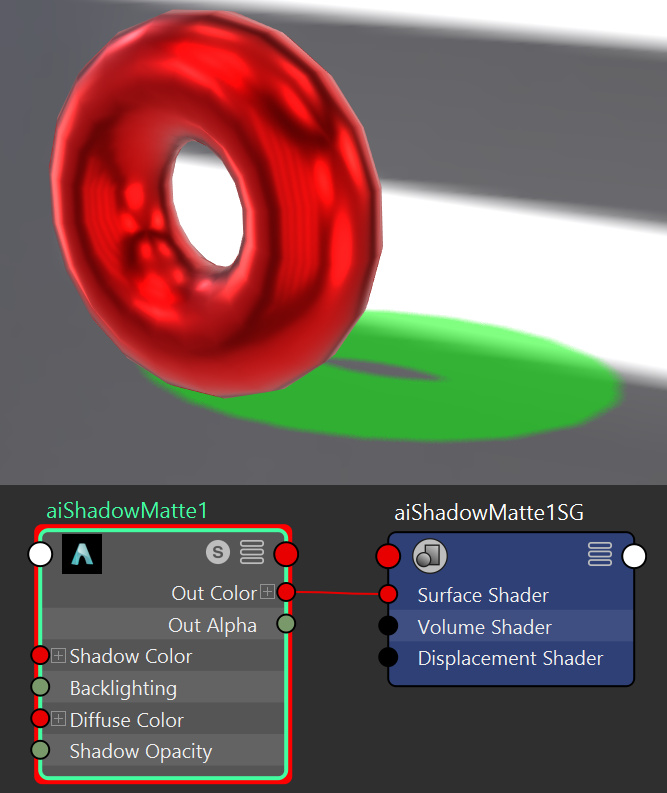
Task: Click the Volume Shader black port
Action: click(388, 626)
